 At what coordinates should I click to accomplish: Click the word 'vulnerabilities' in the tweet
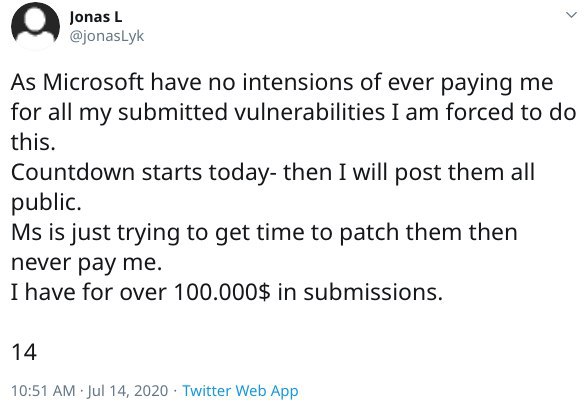(x=309, y=112)
